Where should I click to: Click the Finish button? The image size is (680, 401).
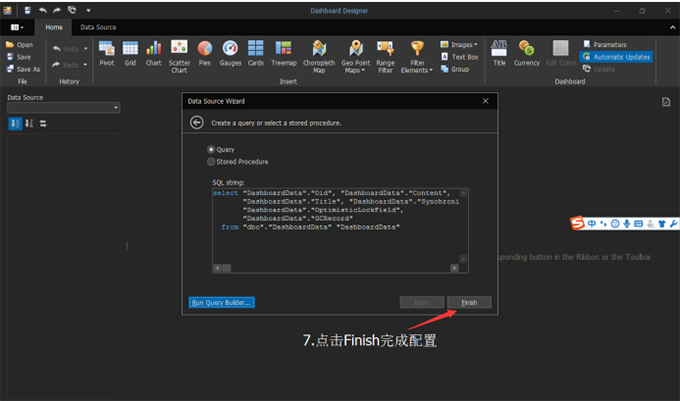tap(469, 302)
